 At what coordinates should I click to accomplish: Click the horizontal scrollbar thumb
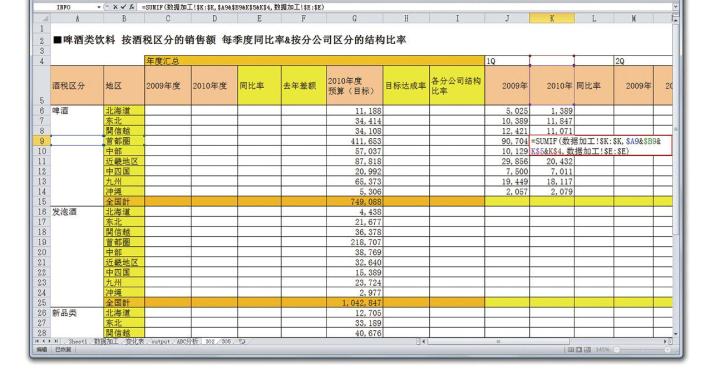498,341
